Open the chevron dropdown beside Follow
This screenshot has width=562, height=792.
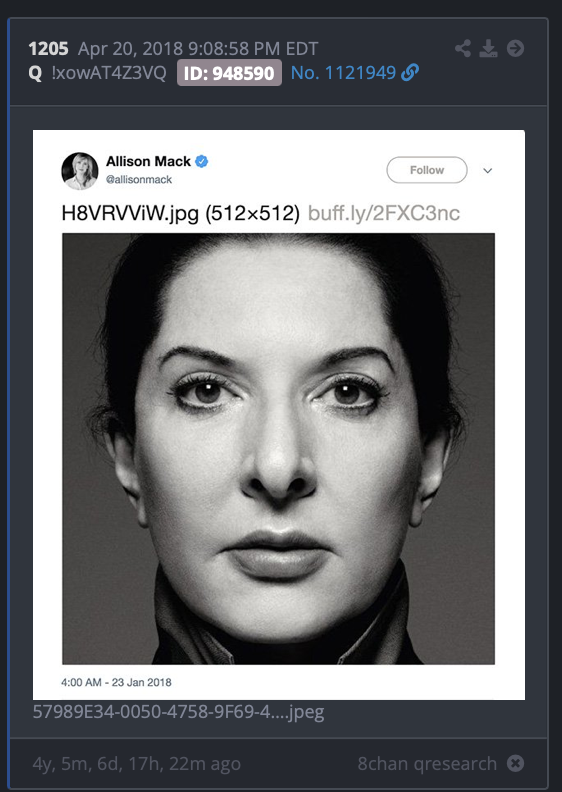pyautogui.click(x=487, y=171)
